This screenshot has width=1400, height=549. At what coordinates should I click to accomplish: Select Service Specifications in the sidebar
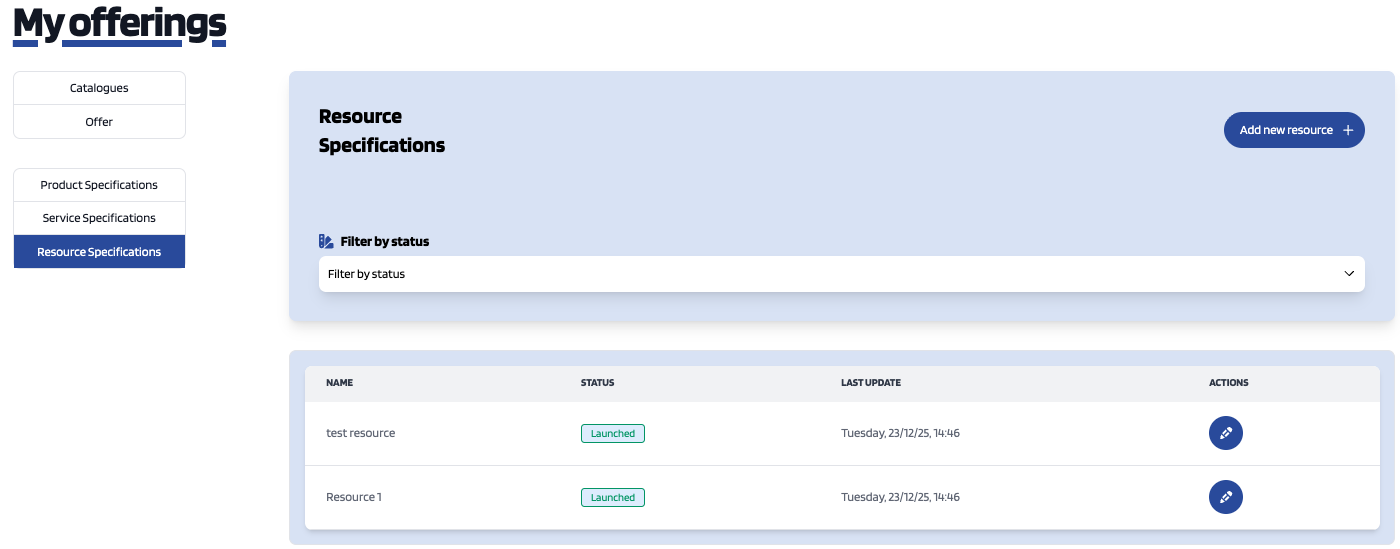[99, 218]
